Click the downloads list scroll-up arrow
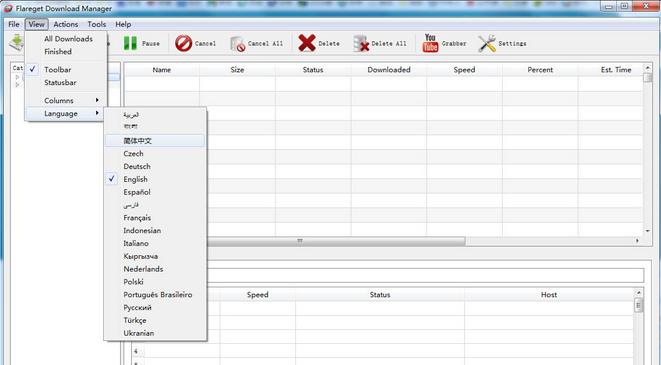Image resolution: width=661 pixels, height=365 pixels. click(x=648, y=67)
